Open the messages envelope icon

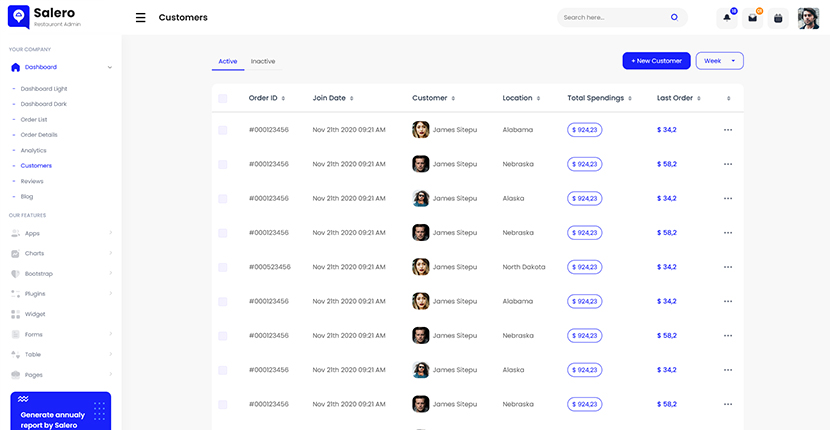click(752, 18)
